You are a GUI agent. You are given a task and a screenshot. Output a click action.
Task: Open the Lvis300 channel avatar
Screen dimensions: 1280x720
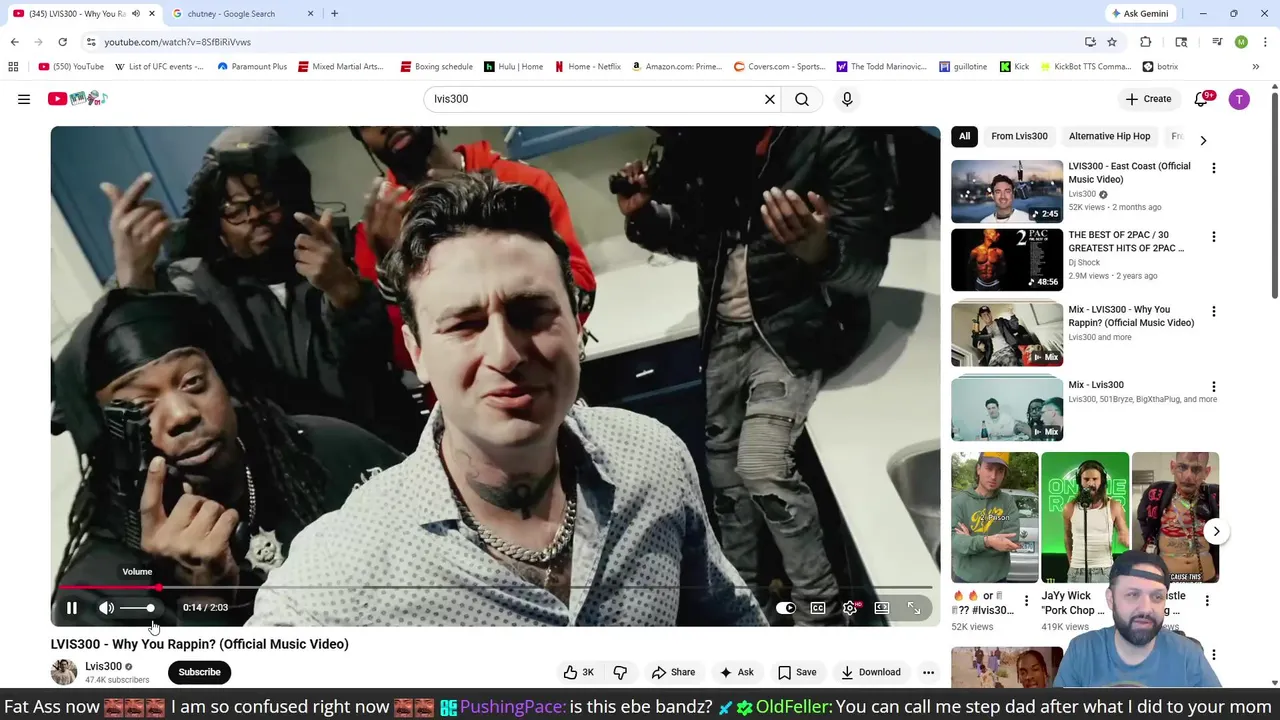click(x=64, y=672)
